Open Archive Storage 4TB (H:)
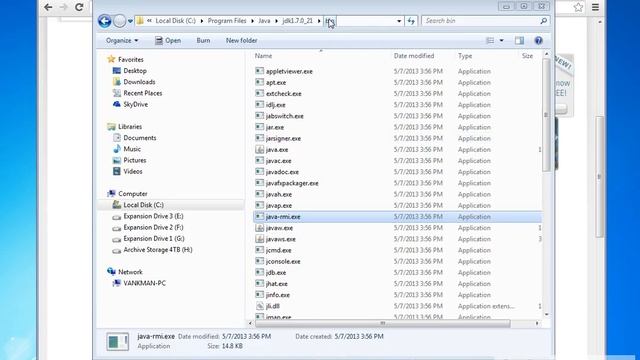This screenshot has height=360, width=640. (x=158, y=250)
